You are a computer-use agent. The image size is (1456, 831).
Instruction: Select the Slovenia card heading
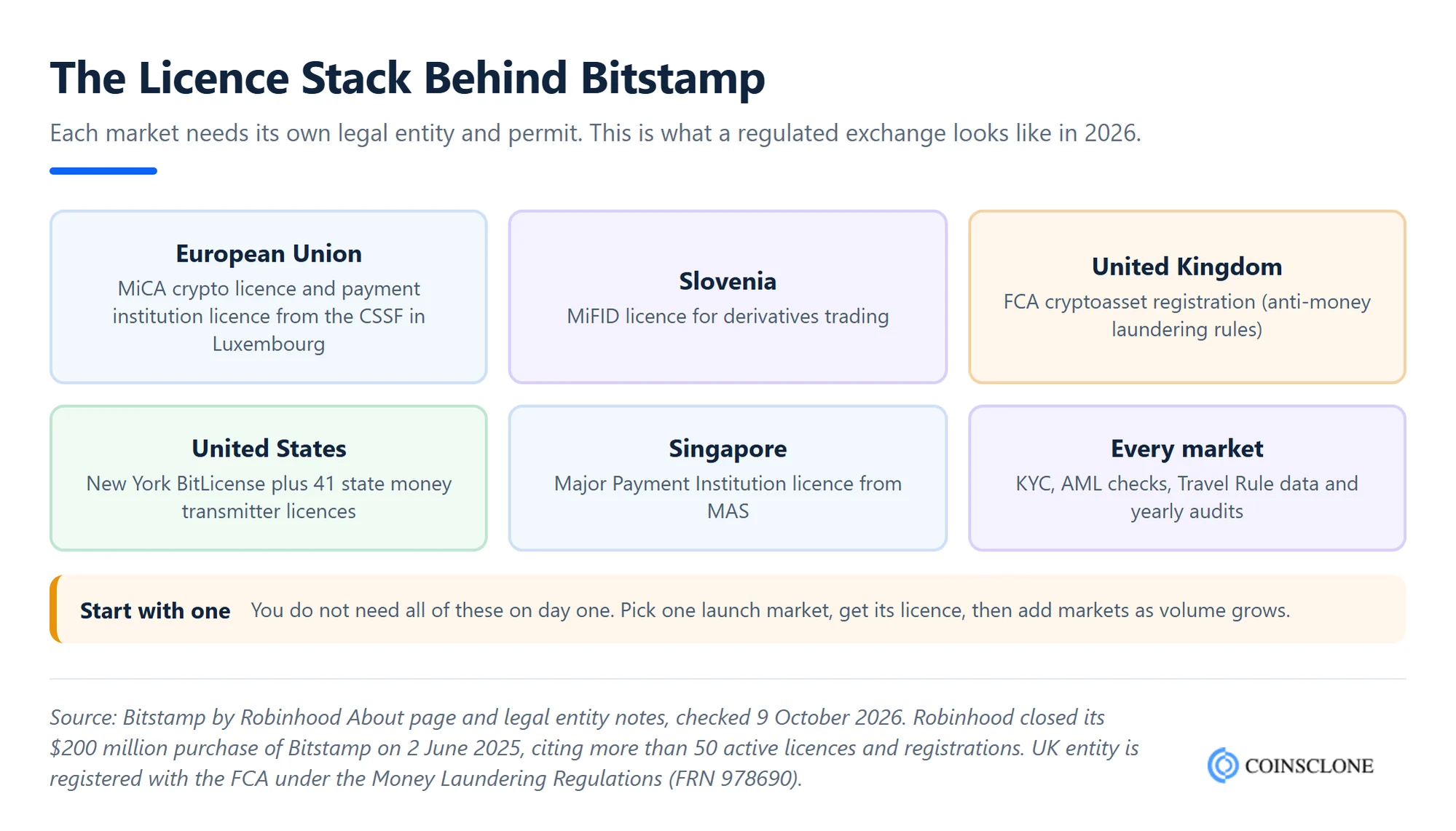[728, 281]
